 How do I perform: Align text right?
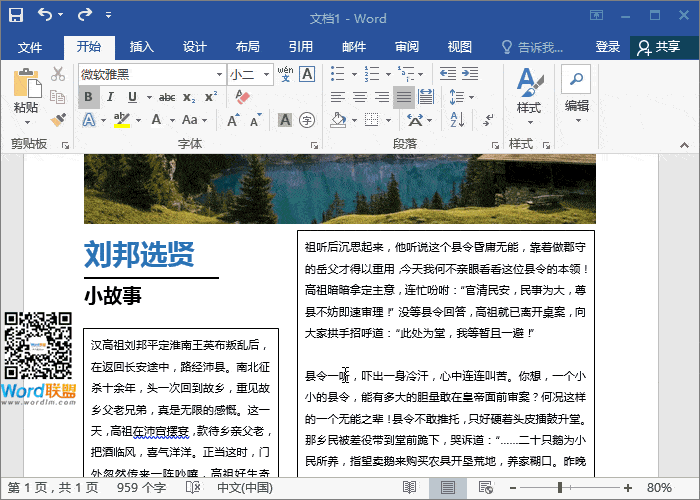[x=382, y=97]
